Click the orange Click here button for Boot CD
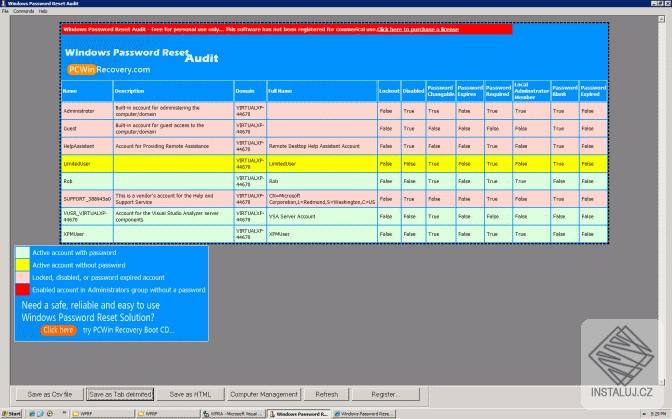The width and height of the screenshot is (672, 419). 58,330
